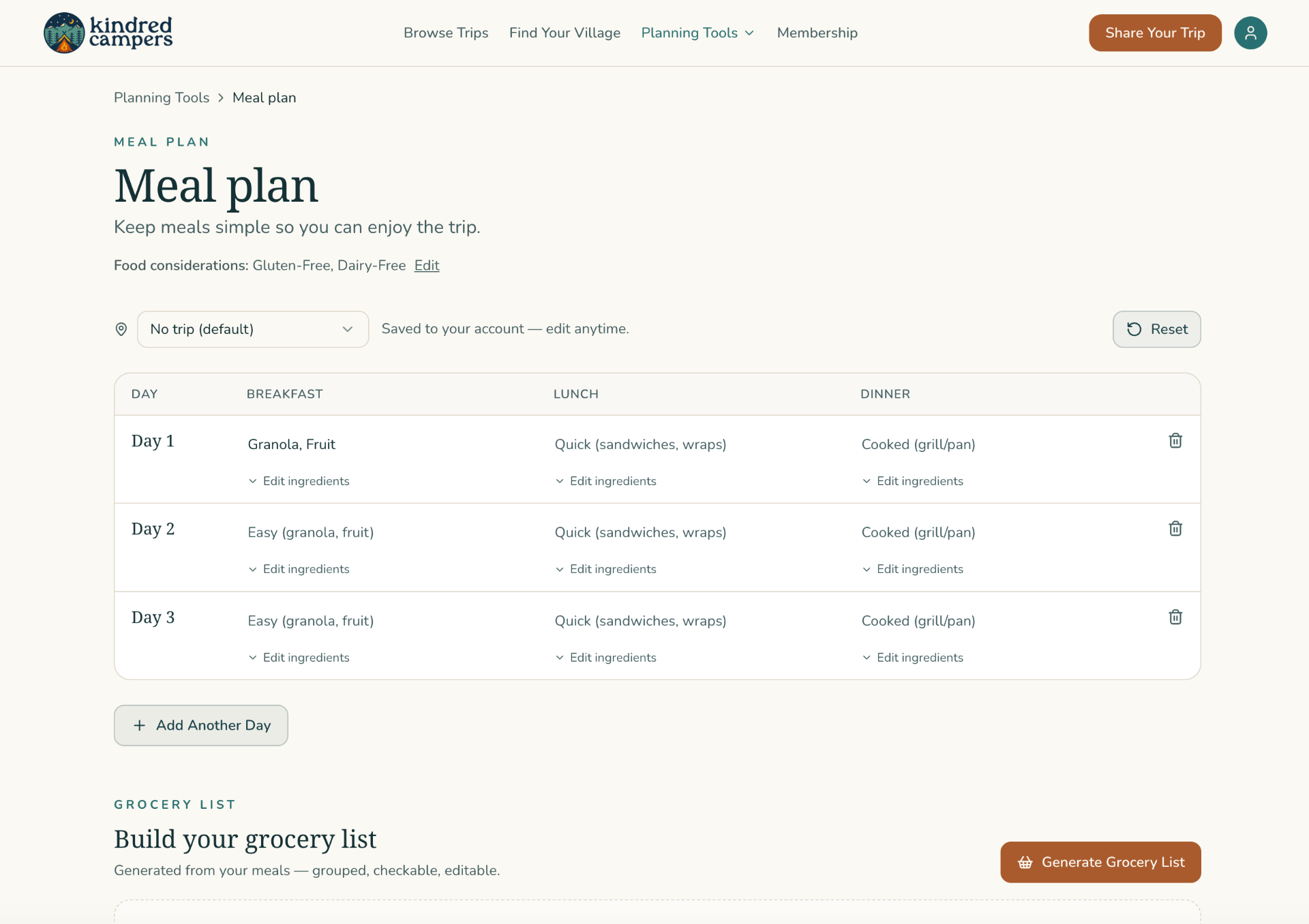Screen dimensions: 1309x924
Task: Click the location pin icon beside trip selector
Action: [x=121, y=329]
